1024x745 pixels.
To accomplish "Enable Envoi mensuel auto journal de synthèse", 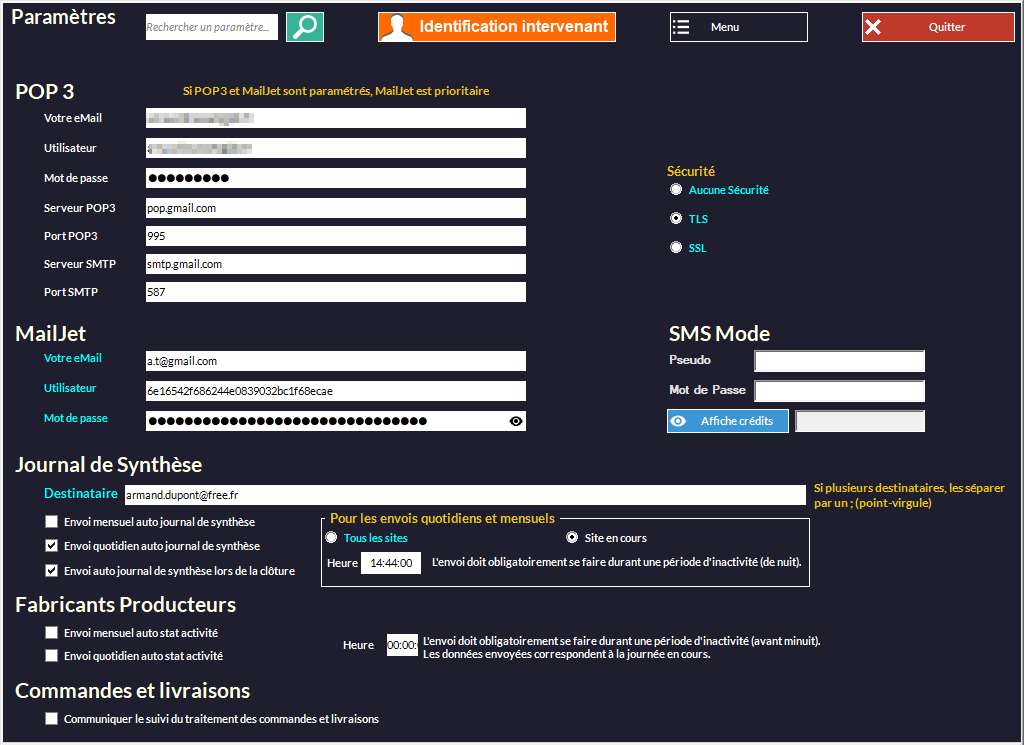I will coord(51,522).
